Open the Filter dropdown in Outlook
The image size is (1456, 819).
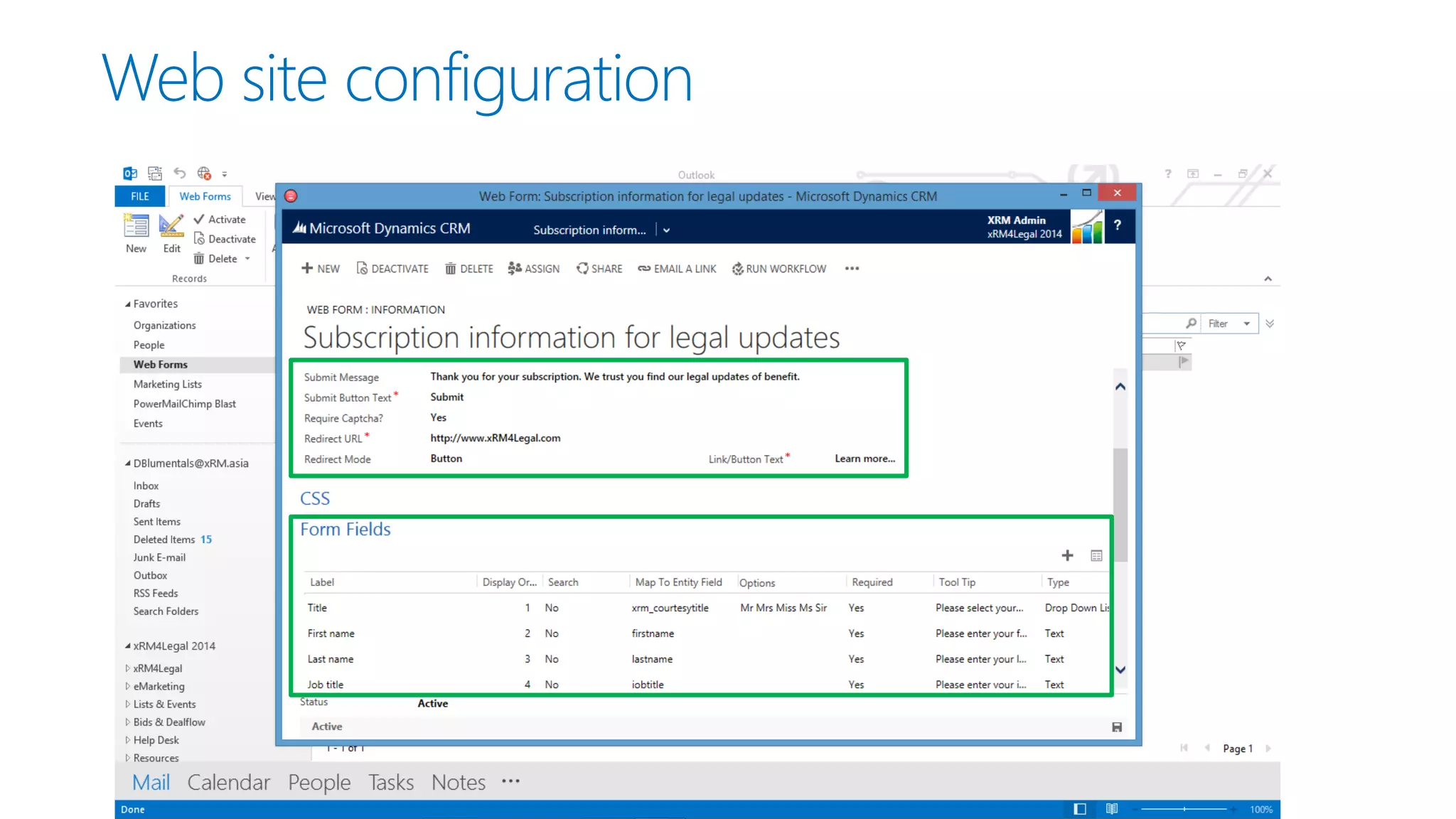(1230, 323)
